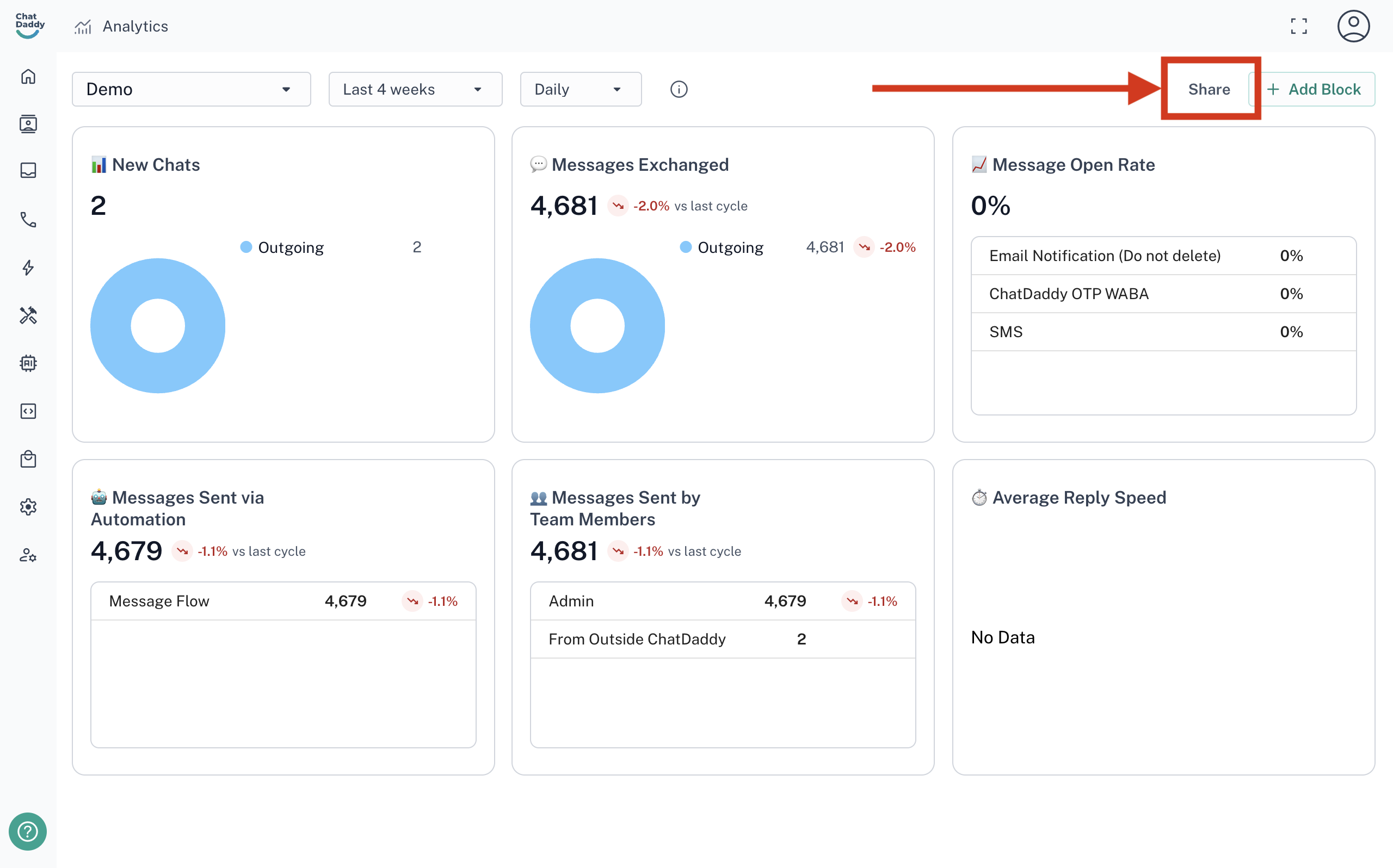Expand the Demo dashboard dropdown

tap(191, 90)
